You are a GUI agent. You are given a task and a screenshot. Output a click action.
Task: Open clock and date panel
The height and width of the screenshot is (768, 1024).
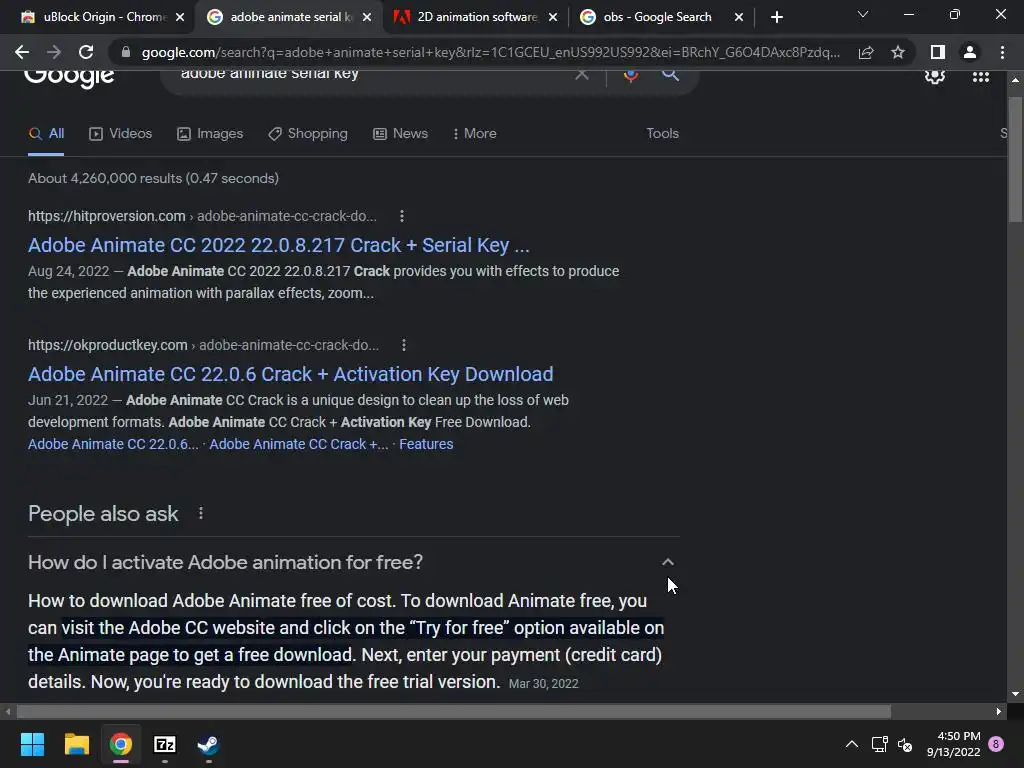953,744
